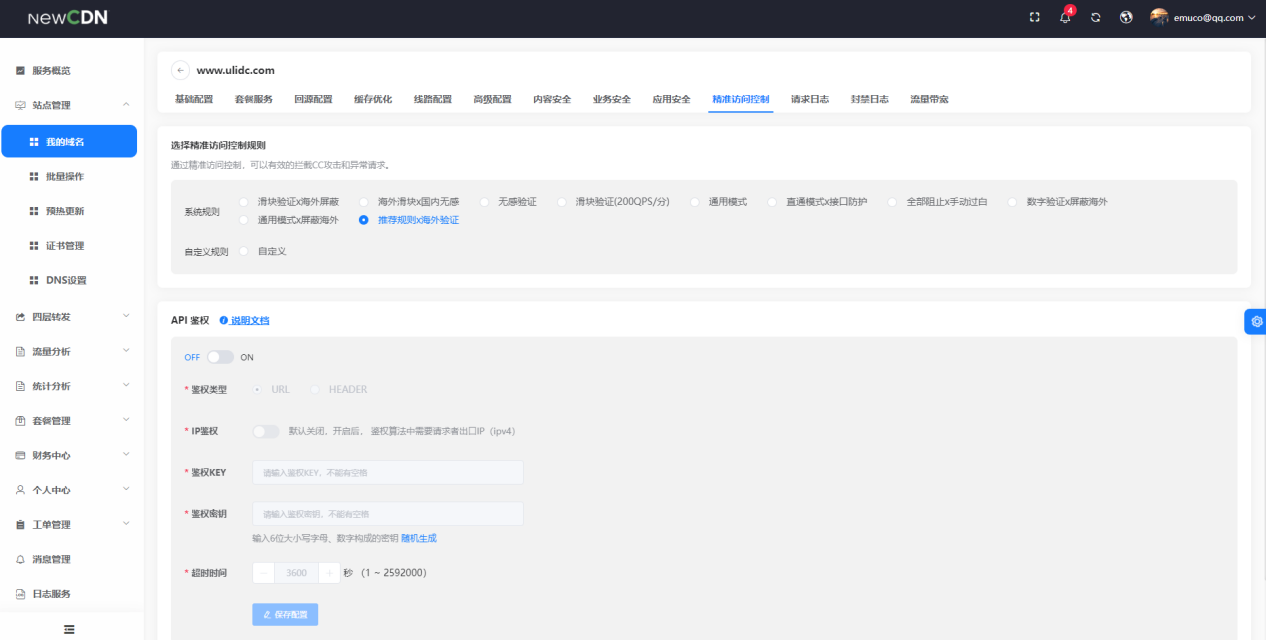The image size is (1266, 640).
Task: Click the back arrow beside www.ulidc.com
Action: pos(180,70)
